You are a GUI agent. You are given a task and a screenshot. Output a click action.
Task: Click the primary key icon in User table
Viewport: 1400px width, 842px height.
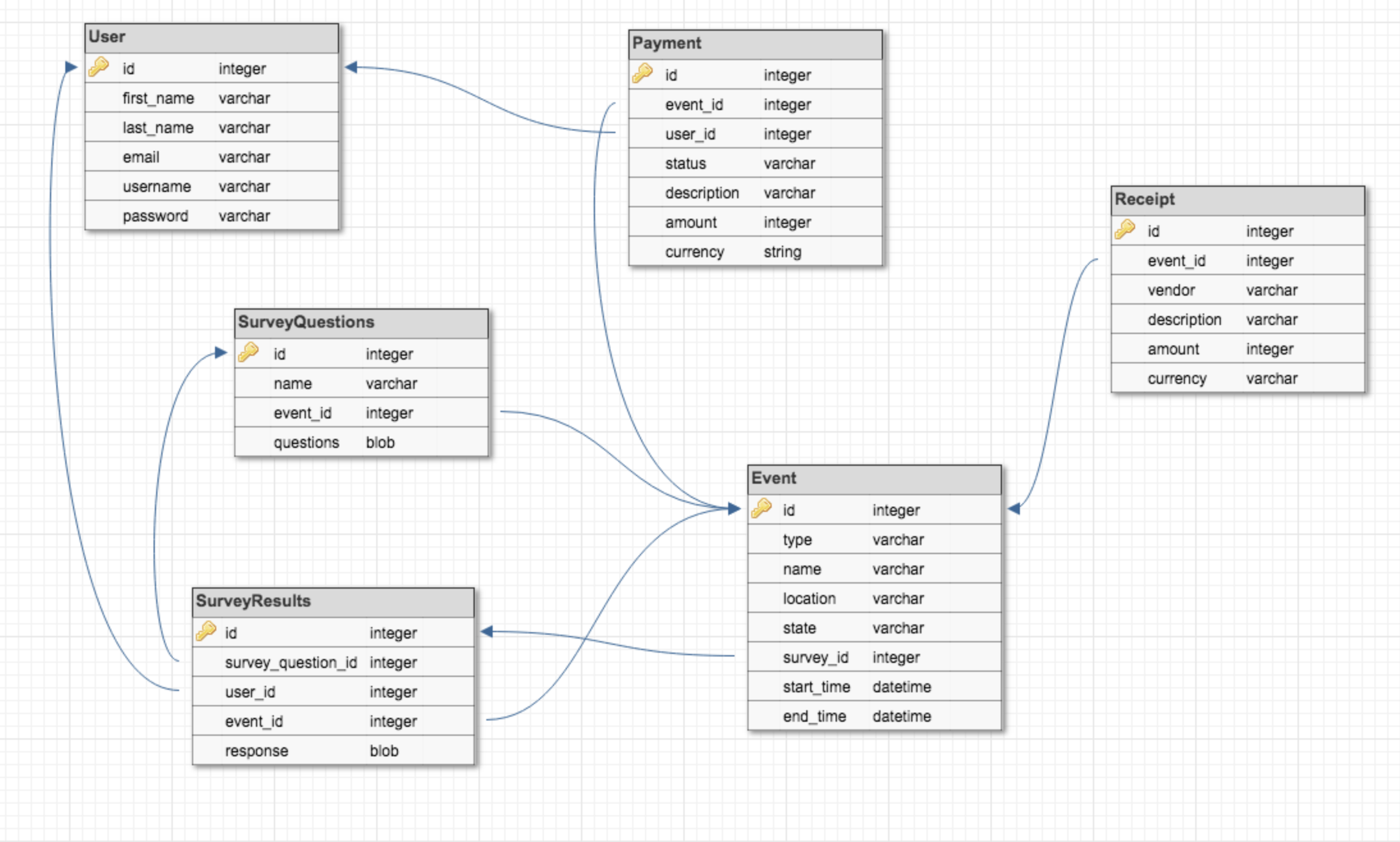tap(99, 67)
